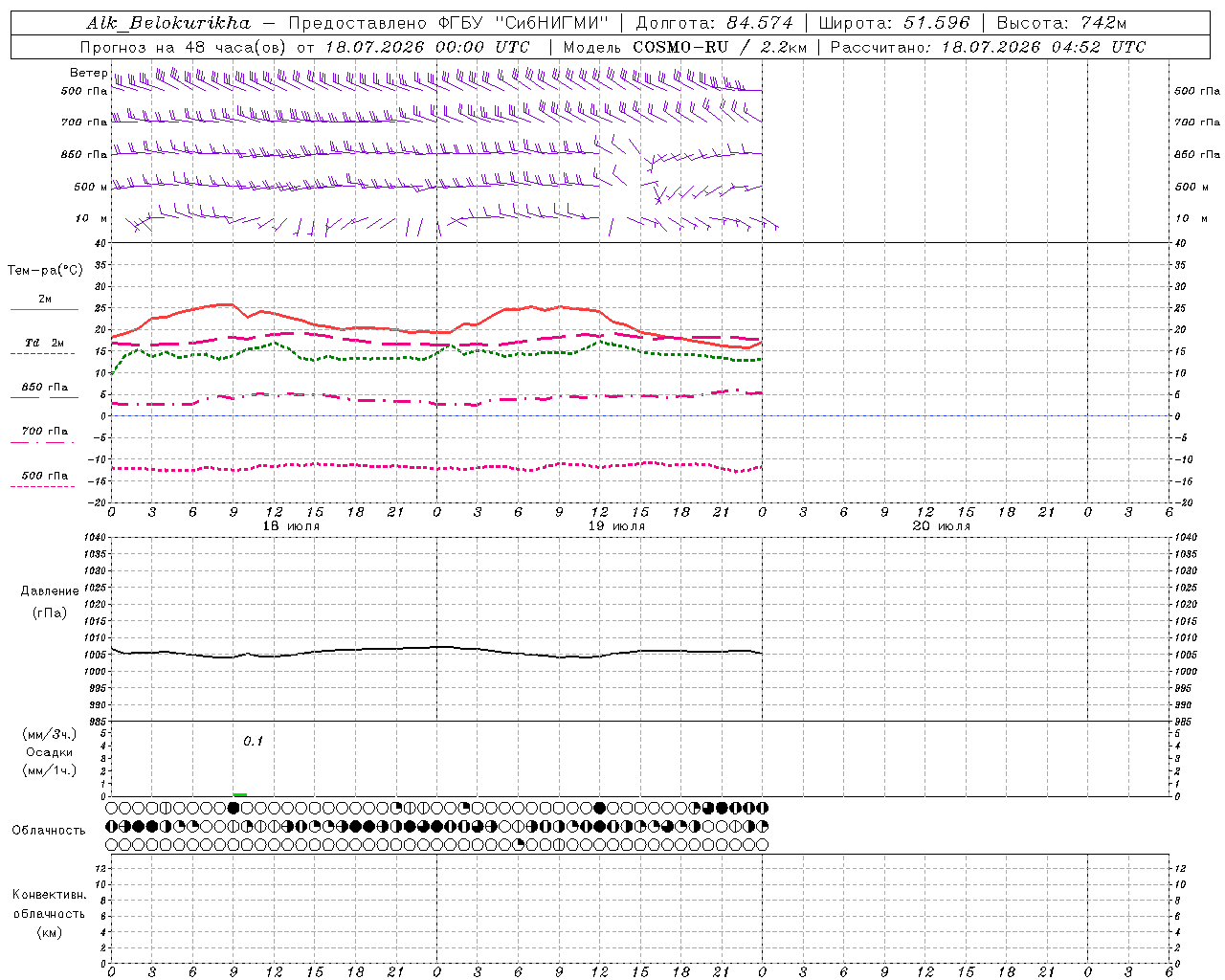Click the first empty circle in bottom cloudiness row

click(111, 845)
